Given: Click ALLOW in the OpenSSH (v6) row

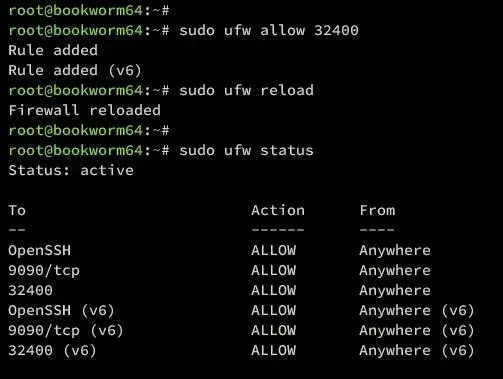Looking at the screenshot, I should pos(274,310).
